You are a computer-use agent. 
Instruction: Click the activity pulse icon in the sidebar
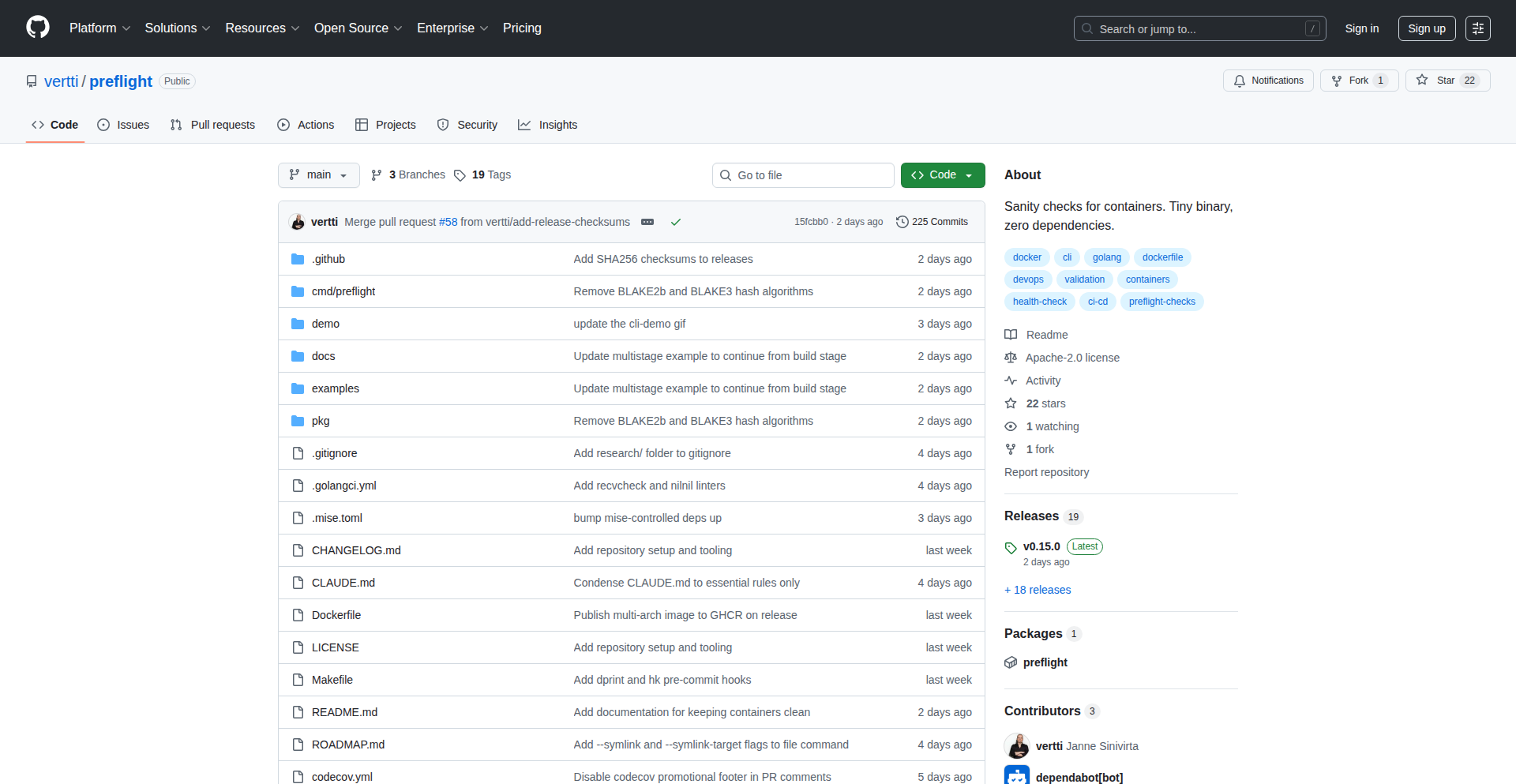click(x=1011, y=381)
